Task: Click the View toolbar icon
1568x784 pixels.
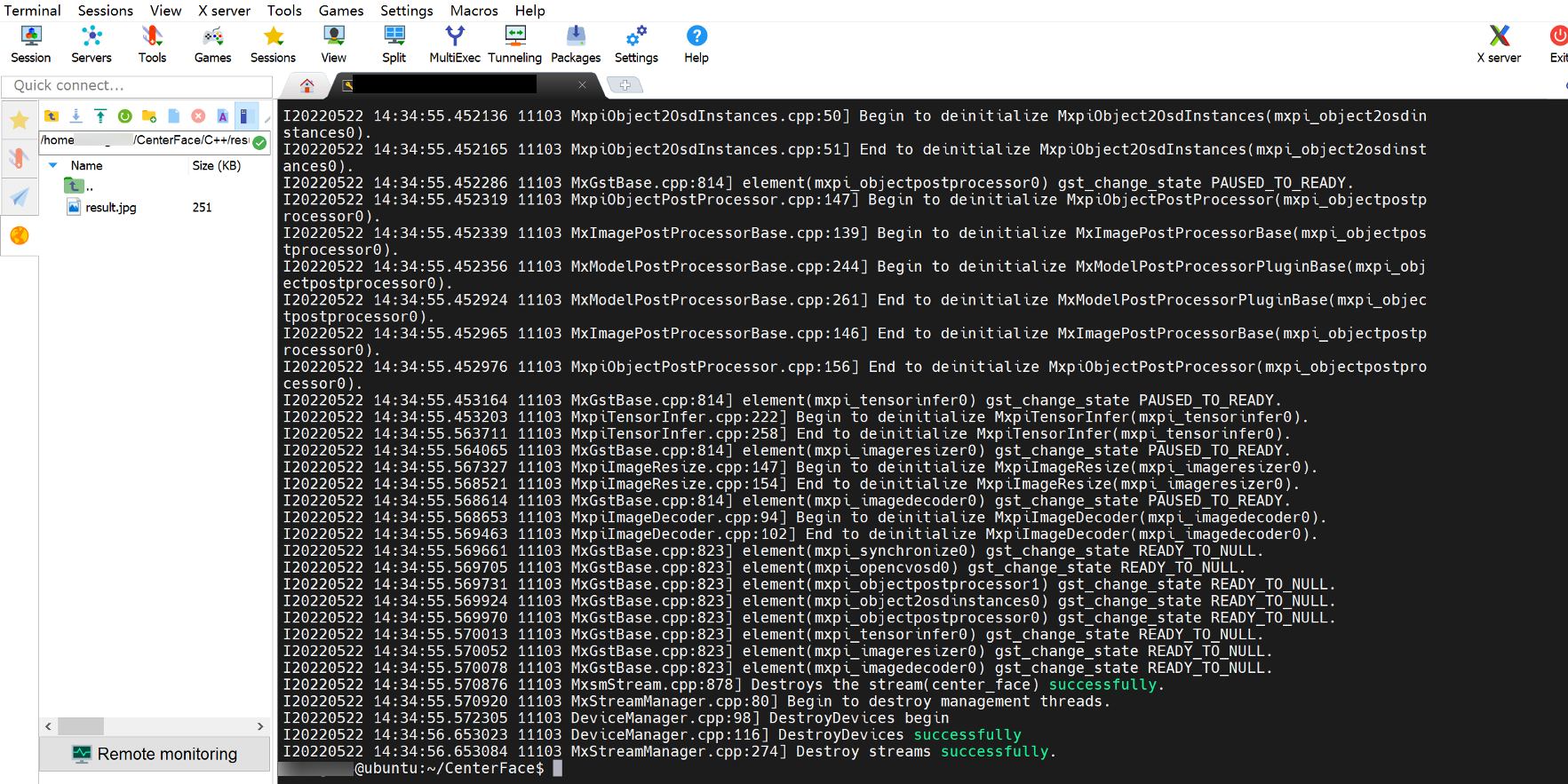Action: pyautogui.click(x=334, y=44)
